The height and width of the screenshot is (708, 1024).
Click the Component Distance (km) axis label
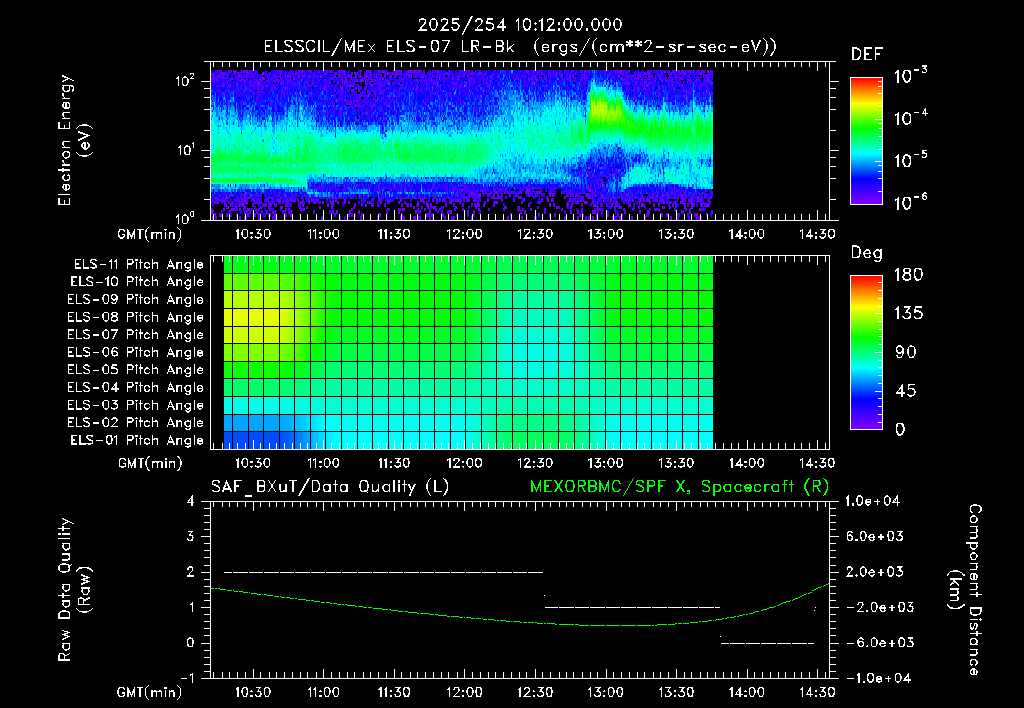point(965,589)
